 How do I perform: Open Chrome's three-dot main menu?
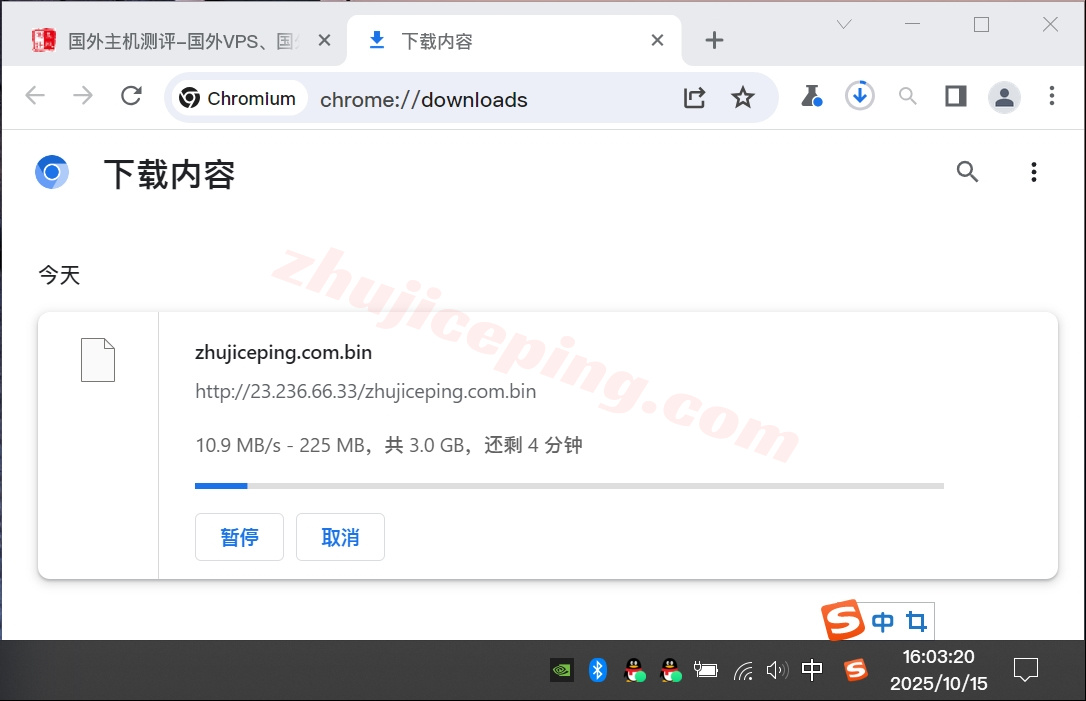point(1052,96)
